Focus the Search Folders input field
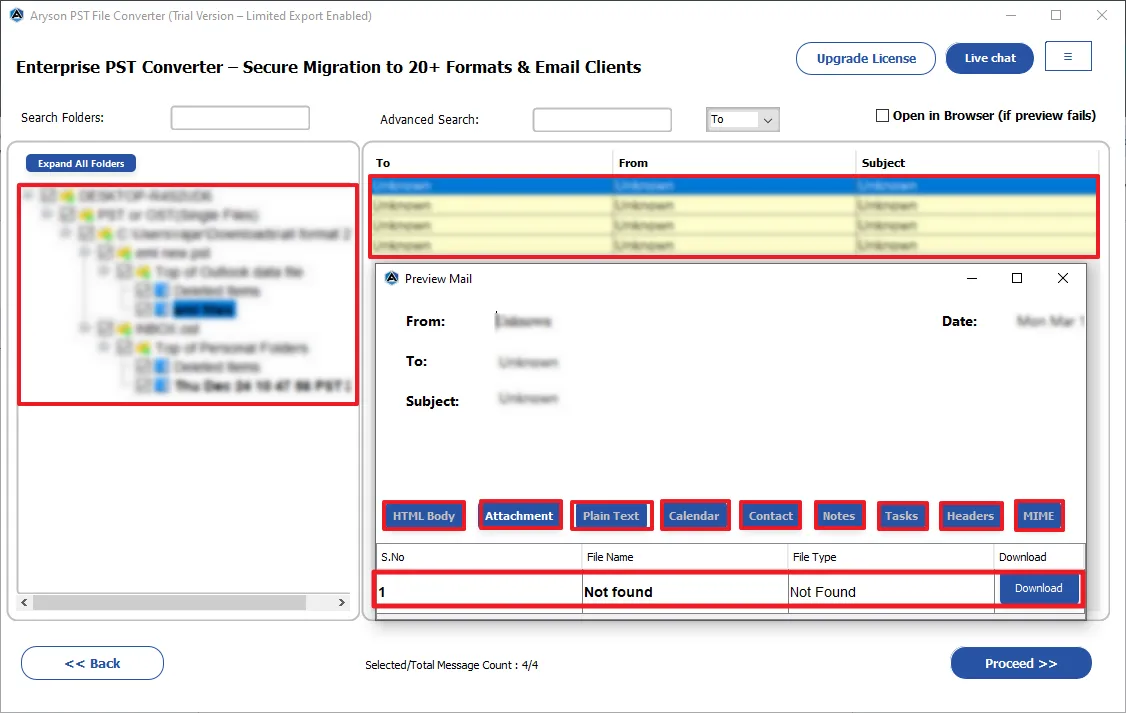This screenshot has width=1126, height=713. tap(240, 118)
